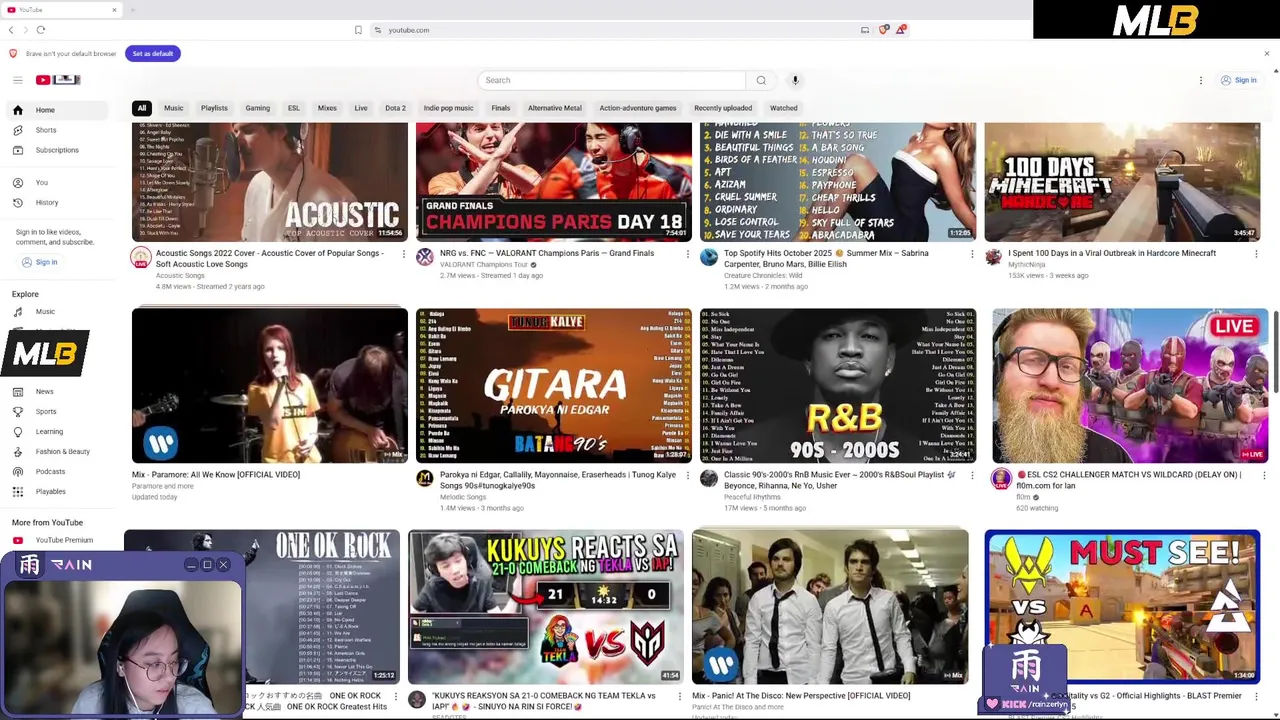Viewport: 1280px width, 720px height.
Task: Select the Gaming filter chip
Action: 258,108
